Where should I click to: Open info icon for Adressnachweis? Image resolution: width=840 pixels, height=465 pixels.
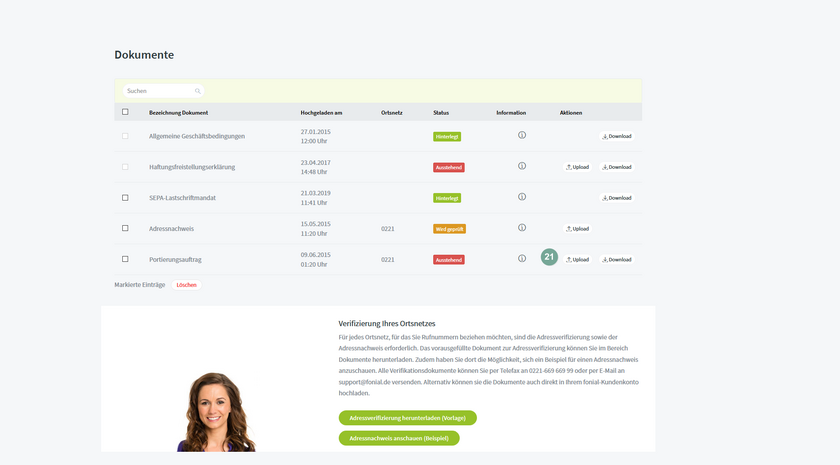click(522, 228)
